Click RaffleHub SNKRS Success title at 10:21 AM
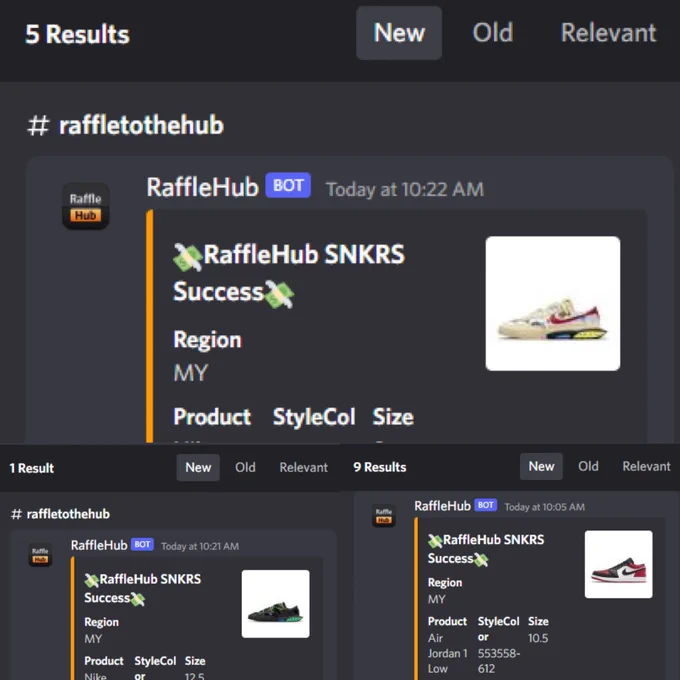 pos(143,588)
